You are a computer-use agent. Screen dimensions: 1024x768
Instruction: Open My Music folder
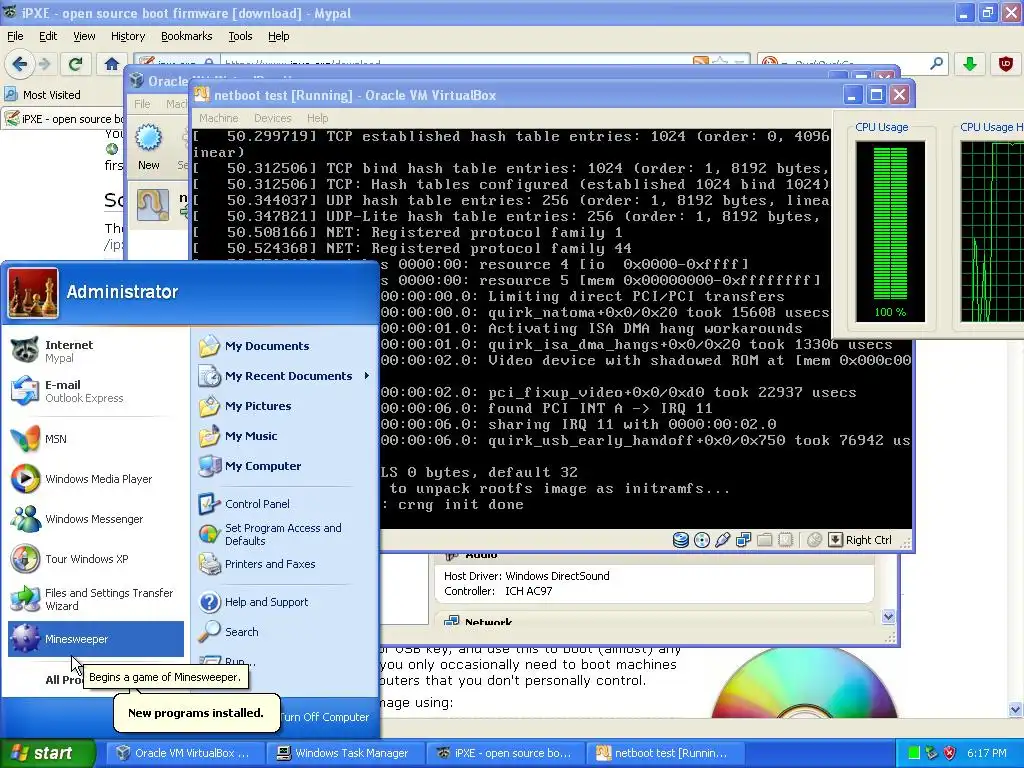(x=285, y=436)
